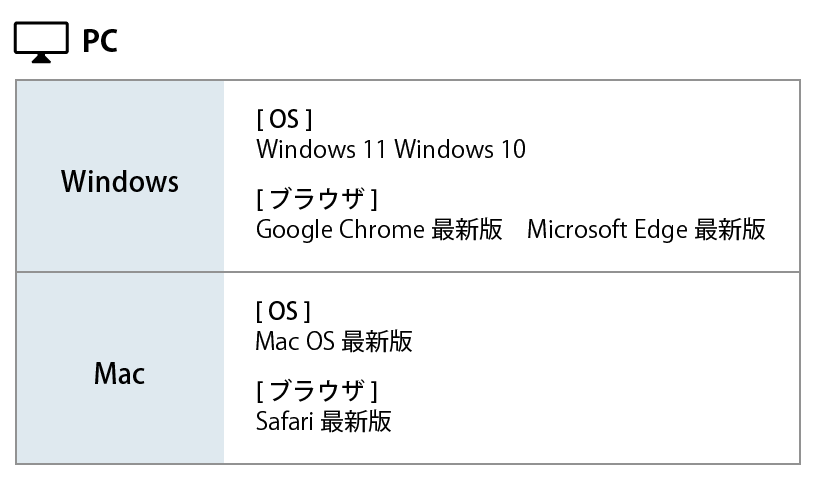Viewport: 832px width, 480px height.
Task: Click the word Google in Windows row
Action: (294, 231)
